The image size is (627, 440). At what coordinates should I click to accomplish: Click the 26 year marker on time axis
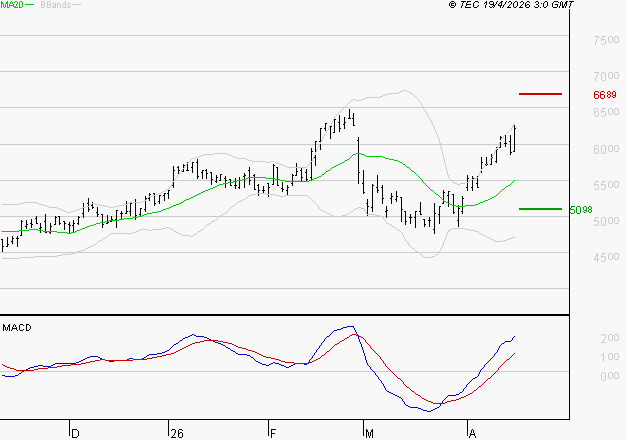click(x=177, y=433)
